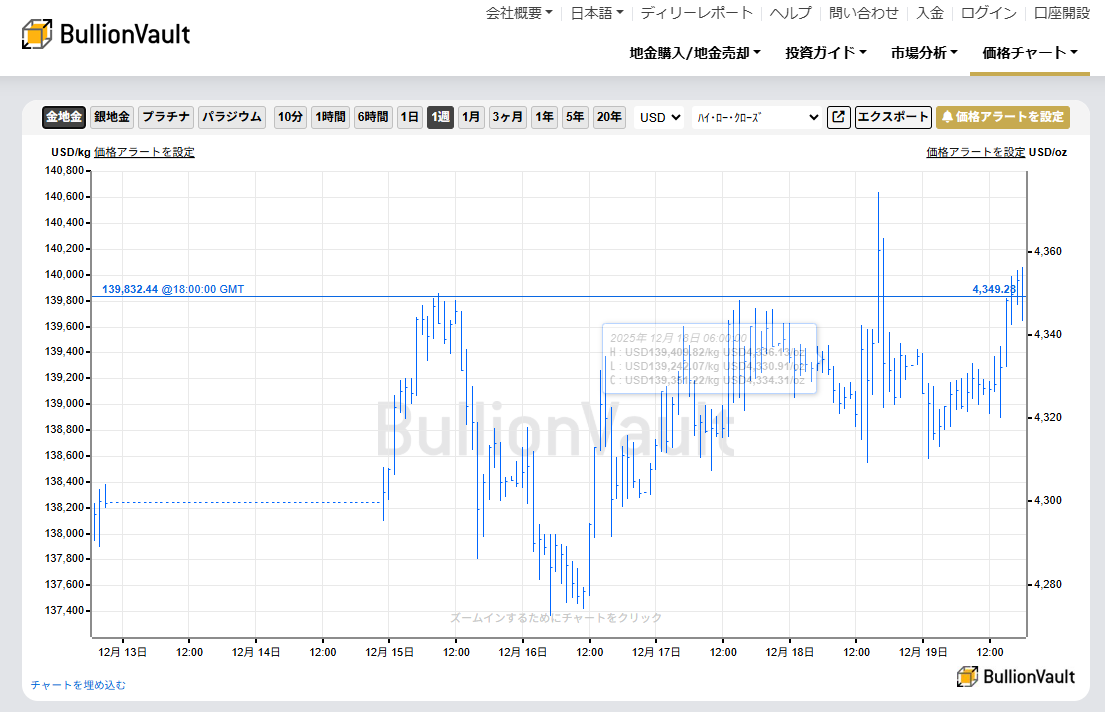Click the bell icon on 価格アラートを設定 button
The width and height of the screenshot is (1105, 712).
[948, 117]
